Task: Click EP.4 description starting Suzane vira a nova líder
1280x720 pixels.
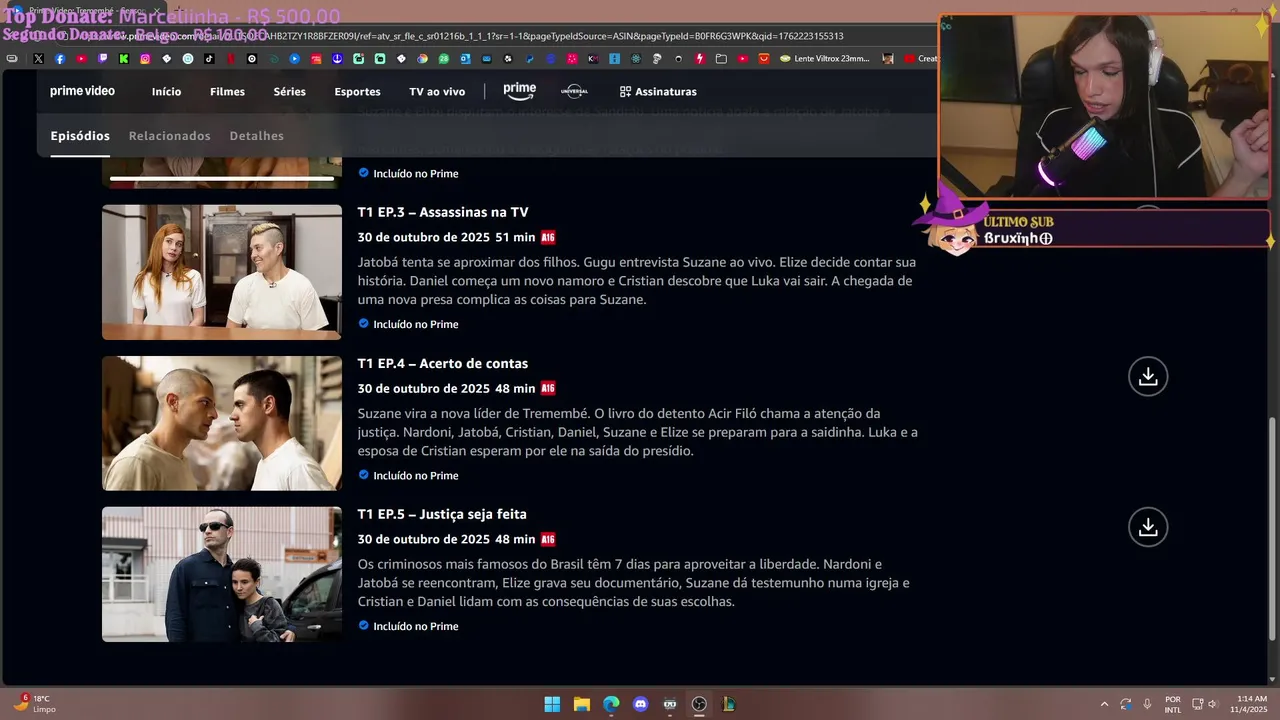Action: 638,432
